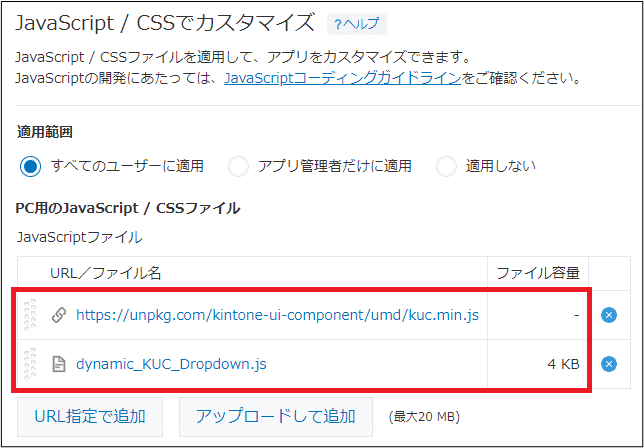This screenshot has height=448, width=644.
Task: Click the アップロードして追加 button
Action: tap(276, 416)
